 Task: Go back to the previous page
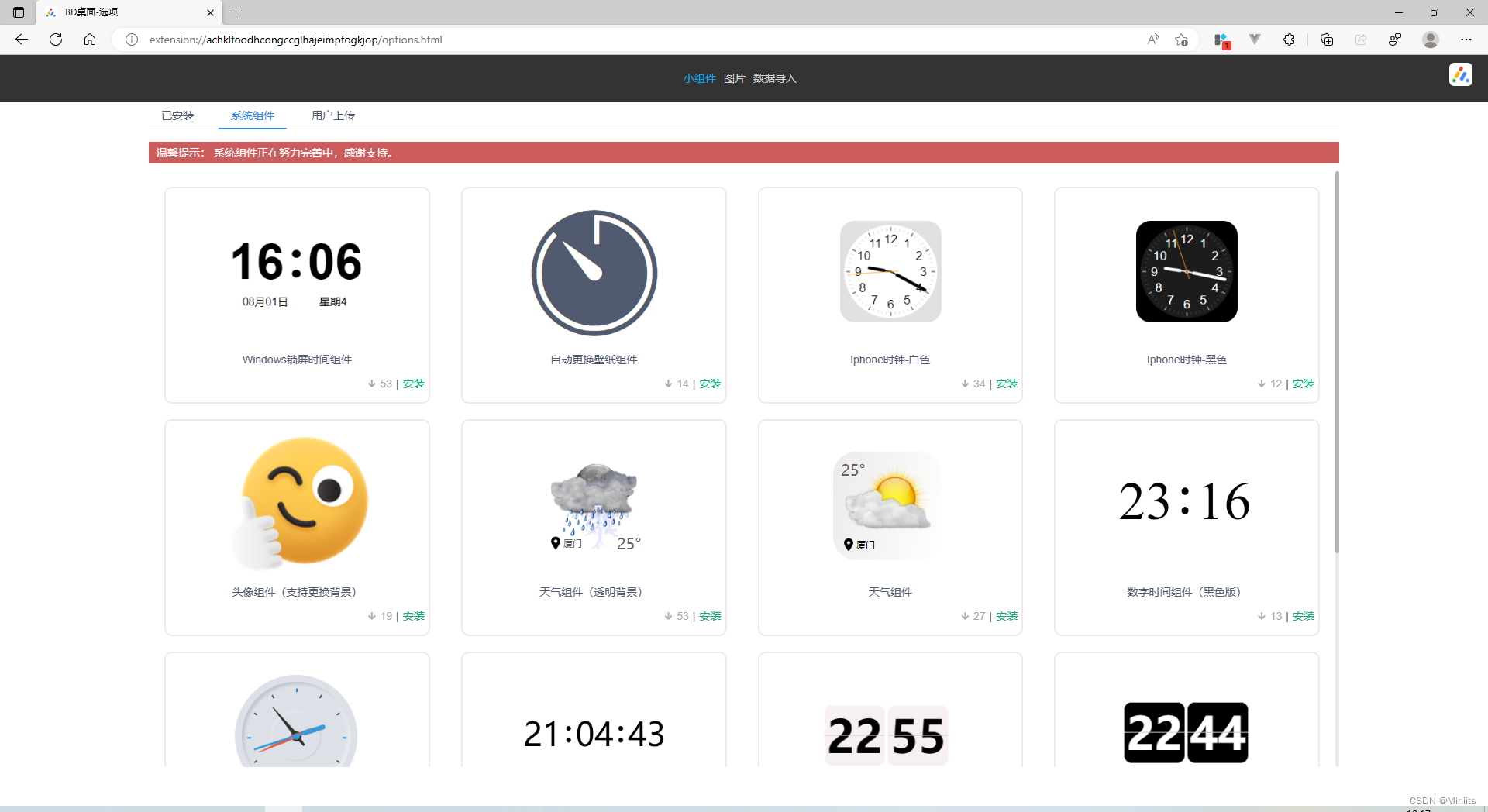[22, 40]
